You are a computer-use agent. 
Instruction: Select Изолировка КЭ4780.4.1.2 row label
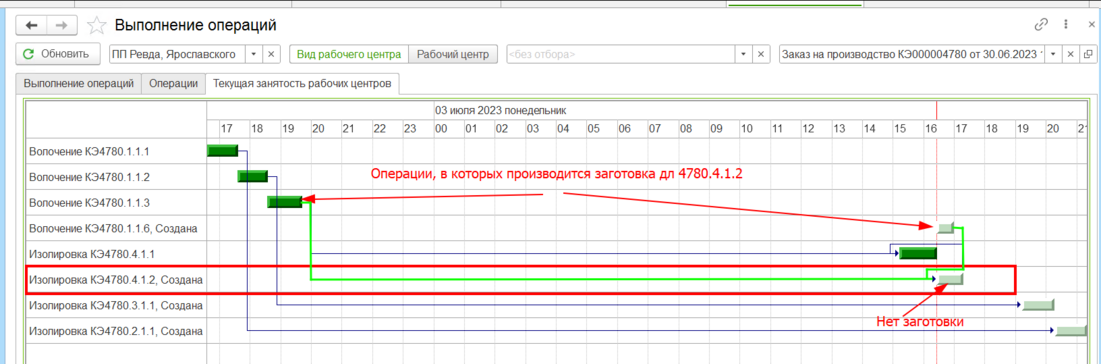click(116, 280)
